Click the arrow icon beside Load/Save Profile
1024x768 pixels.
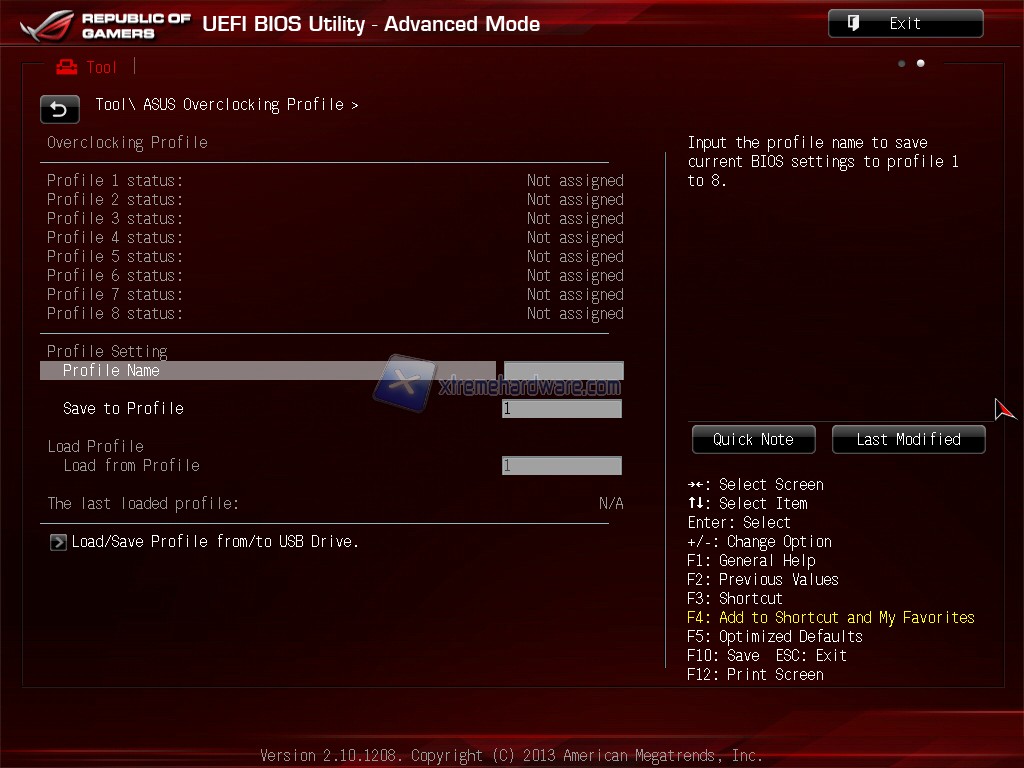58,542
